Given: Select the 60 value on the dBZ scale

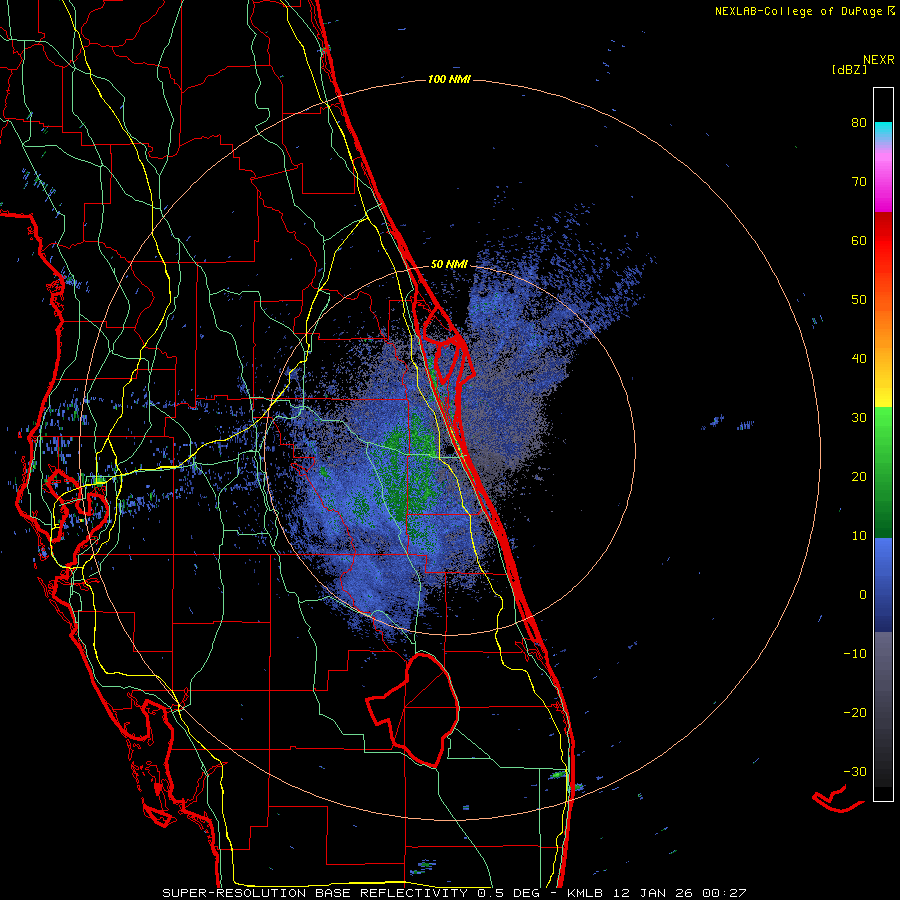Looking at the screenshot, I should pyautogui.click(x=859, y=240).
